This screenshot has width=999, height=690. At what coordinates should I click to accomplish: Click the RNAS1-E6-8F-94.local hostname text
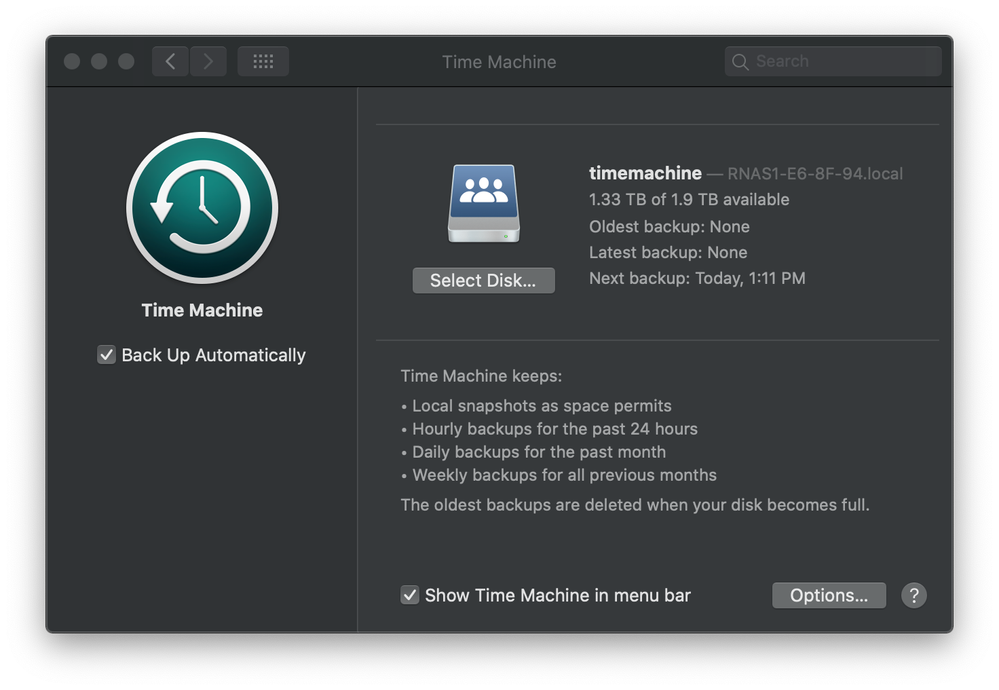(x=815, y=174)
